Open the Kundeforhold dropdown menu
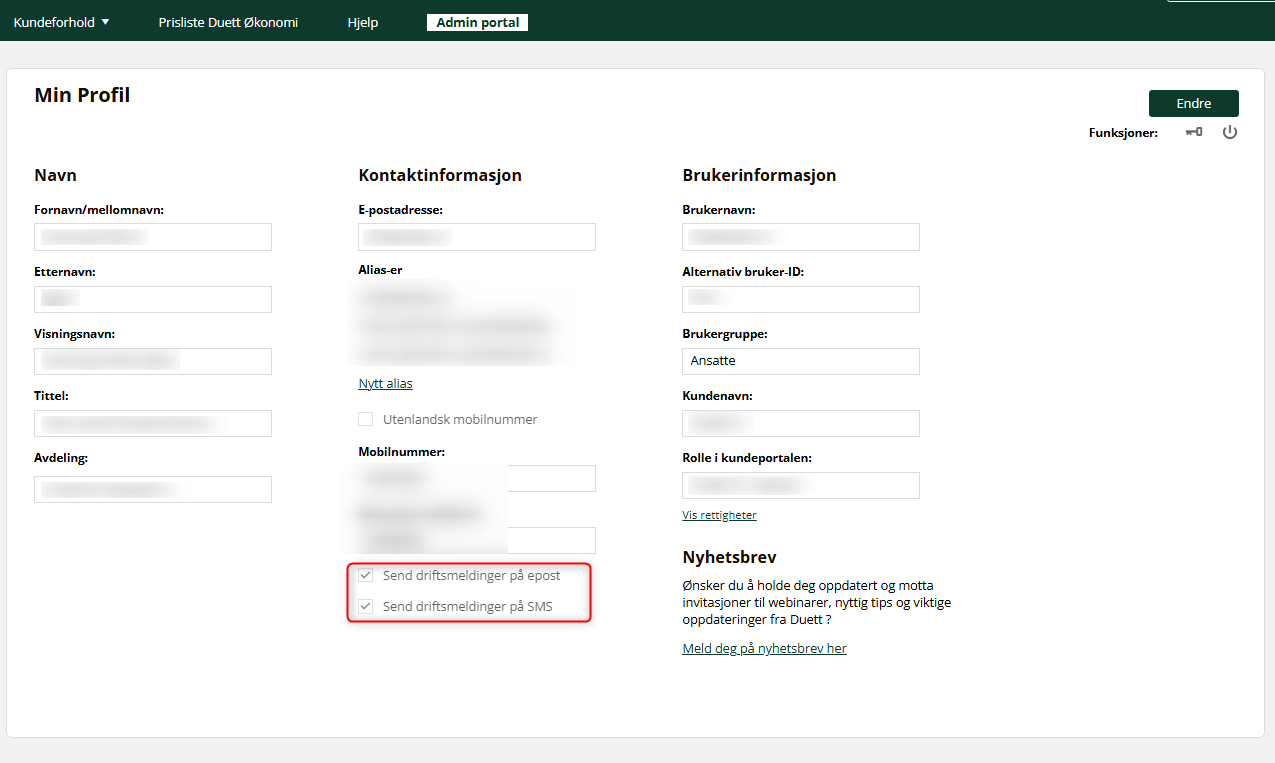 61,22
